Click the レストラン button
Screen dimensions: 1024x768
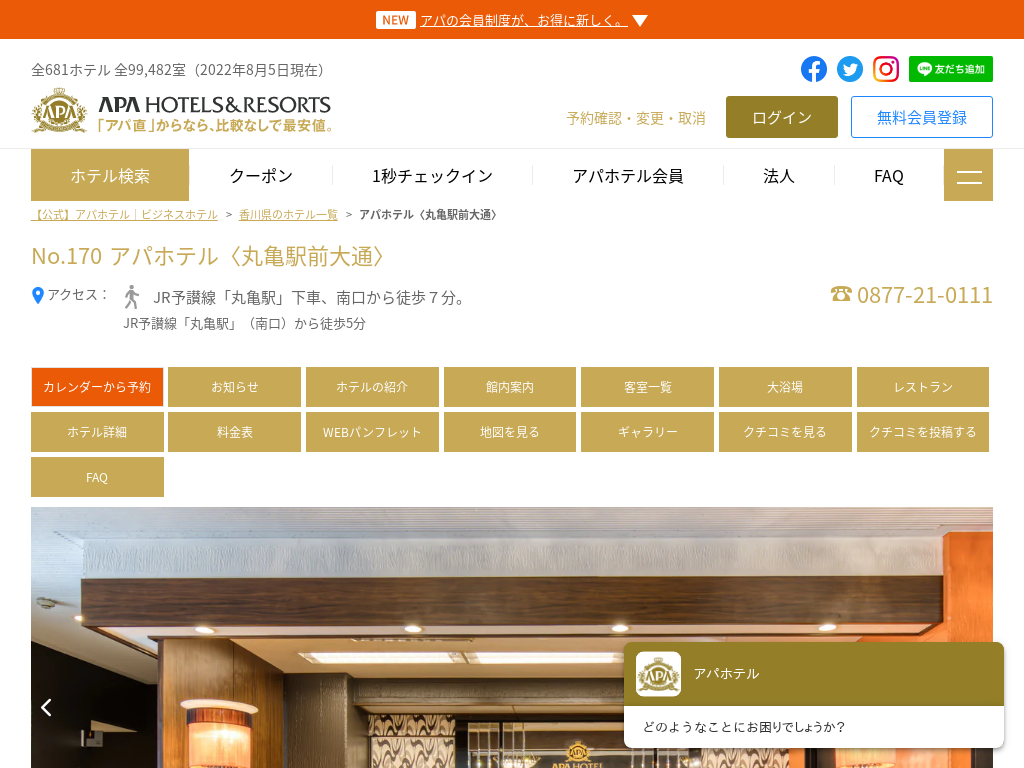coord(923,387)
